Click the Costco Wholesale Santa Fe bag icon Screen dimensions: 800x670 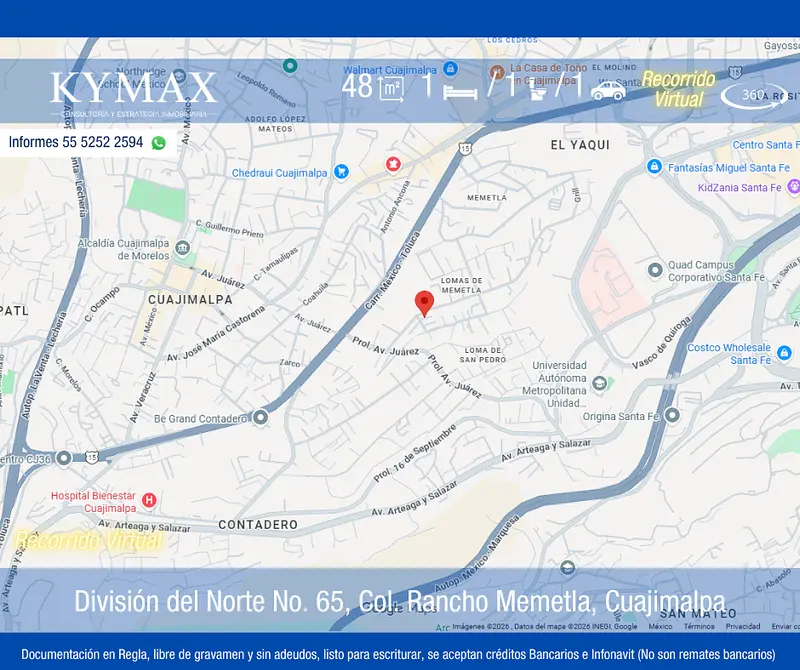pos(784,353)
